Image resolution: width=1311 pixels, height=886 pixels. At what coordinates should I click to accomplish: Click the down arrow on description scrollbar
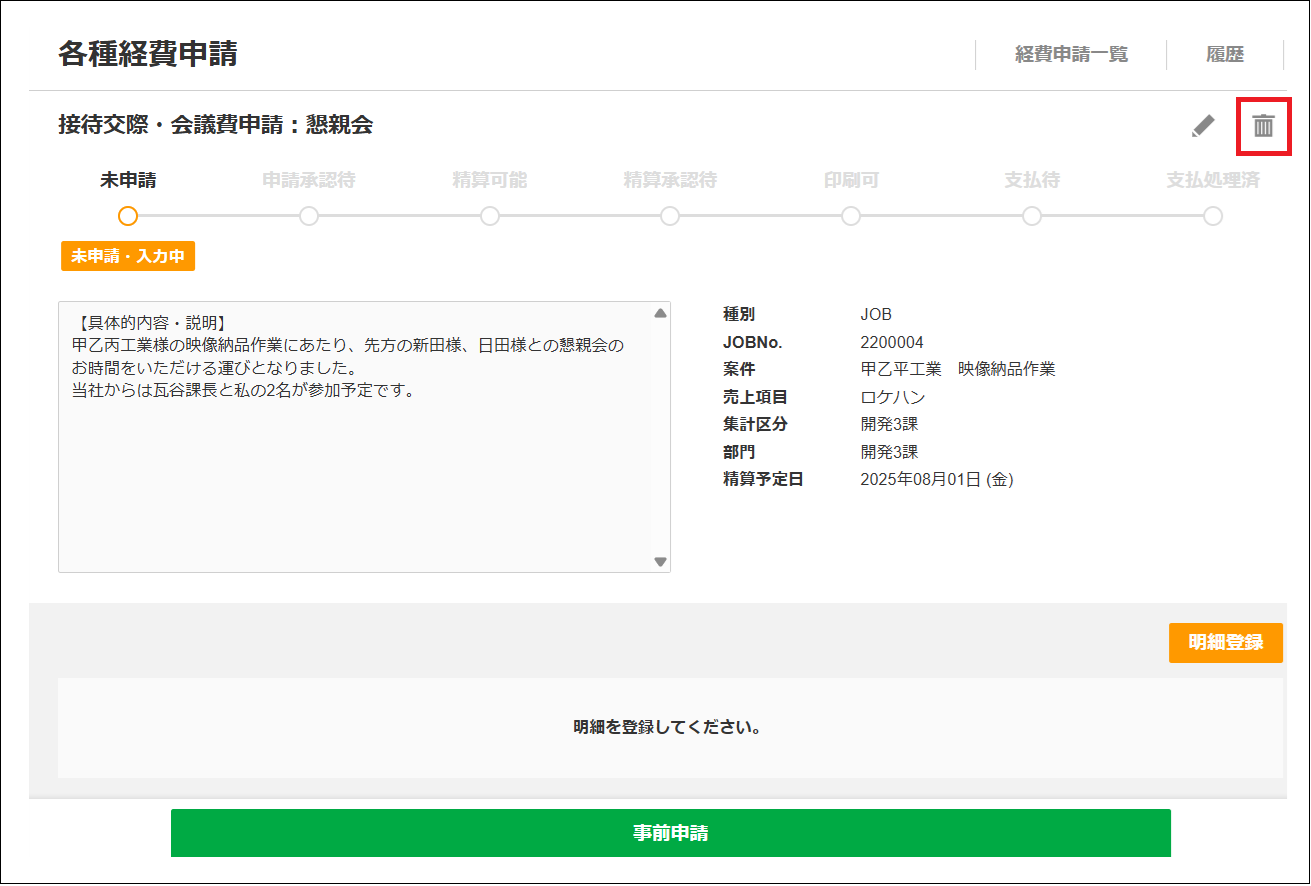click(661, 561)
